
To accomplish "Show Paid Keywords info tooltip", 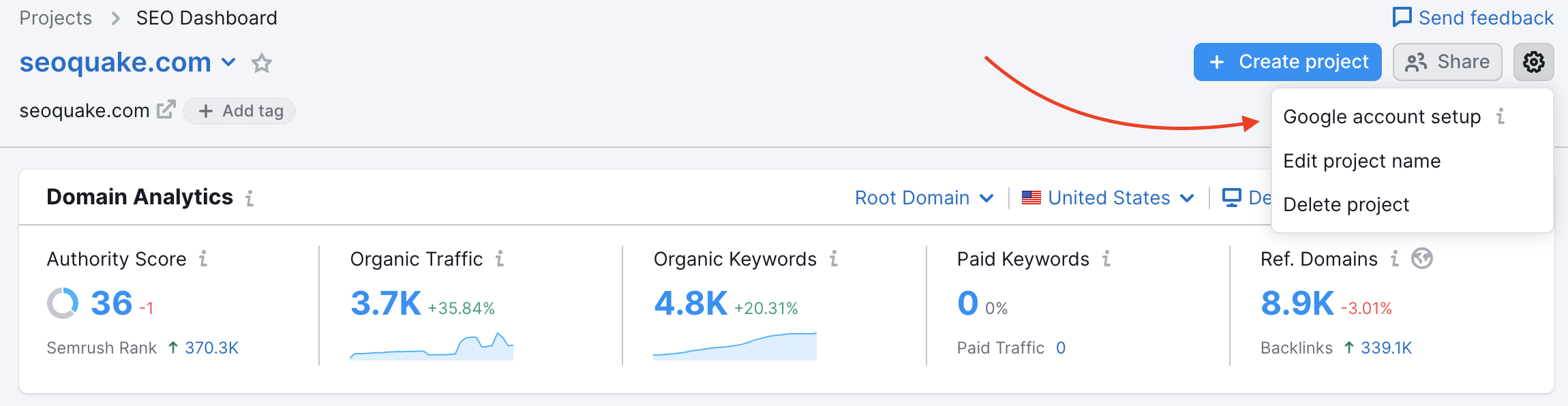I will [x=1106, y=259].
